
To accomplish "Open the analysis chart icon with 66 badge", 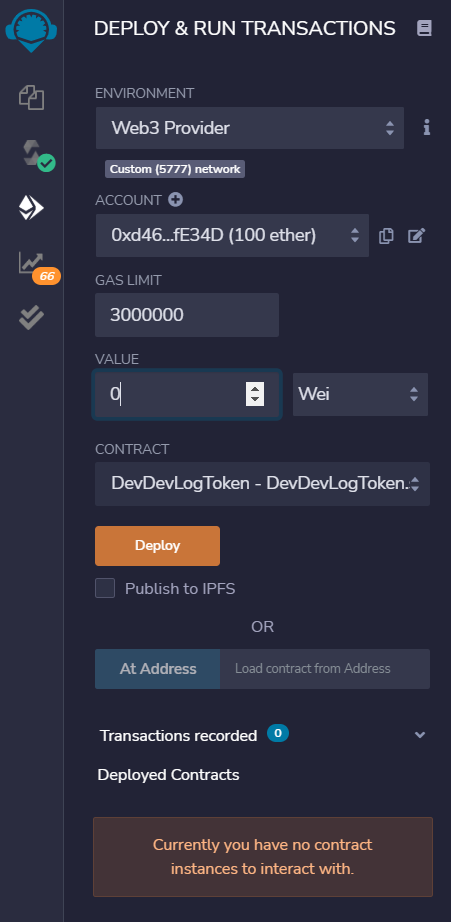I will (x=38, y=267).
